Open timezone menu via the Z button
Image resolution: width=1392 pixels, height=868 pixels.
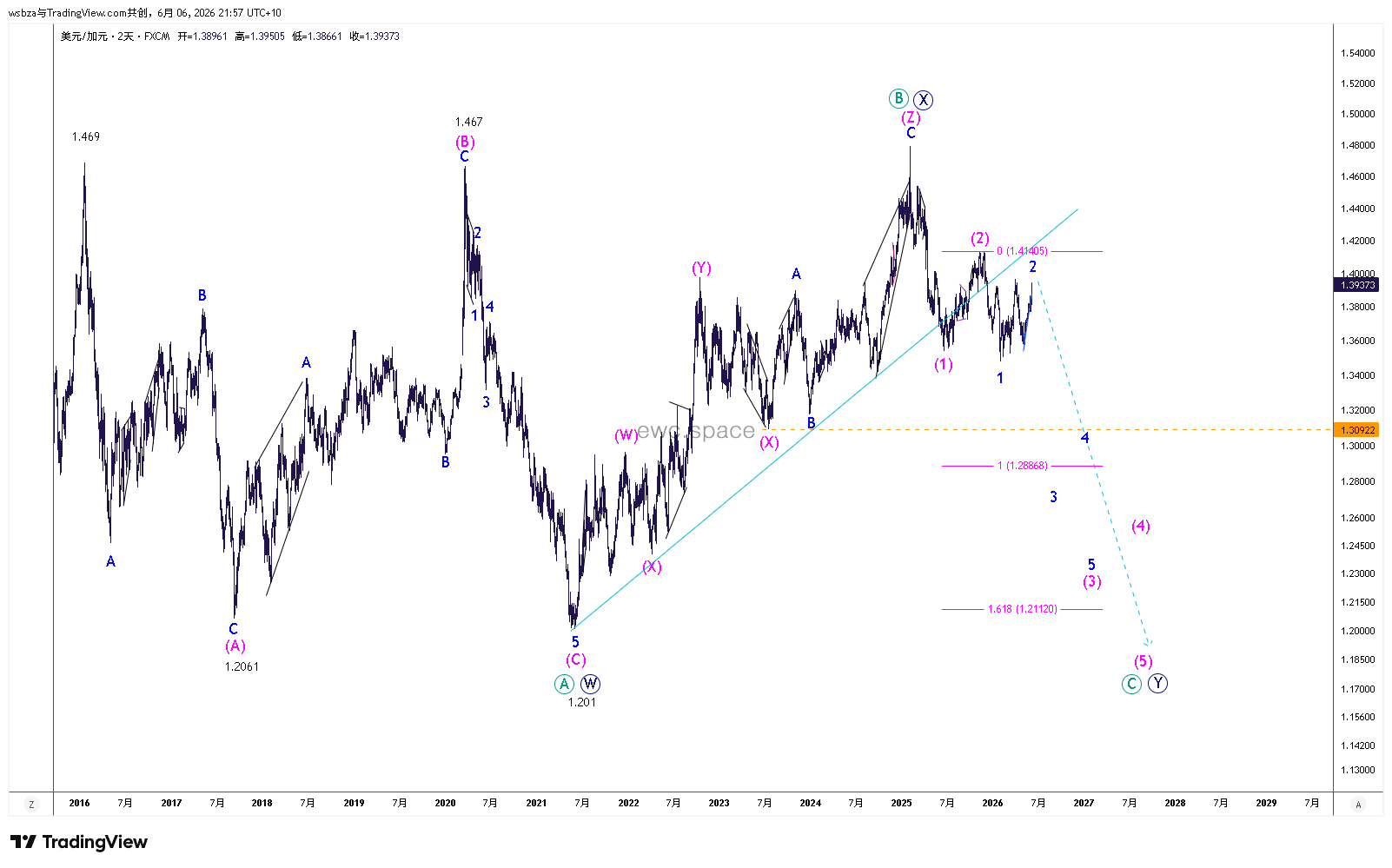click(31, 805)
